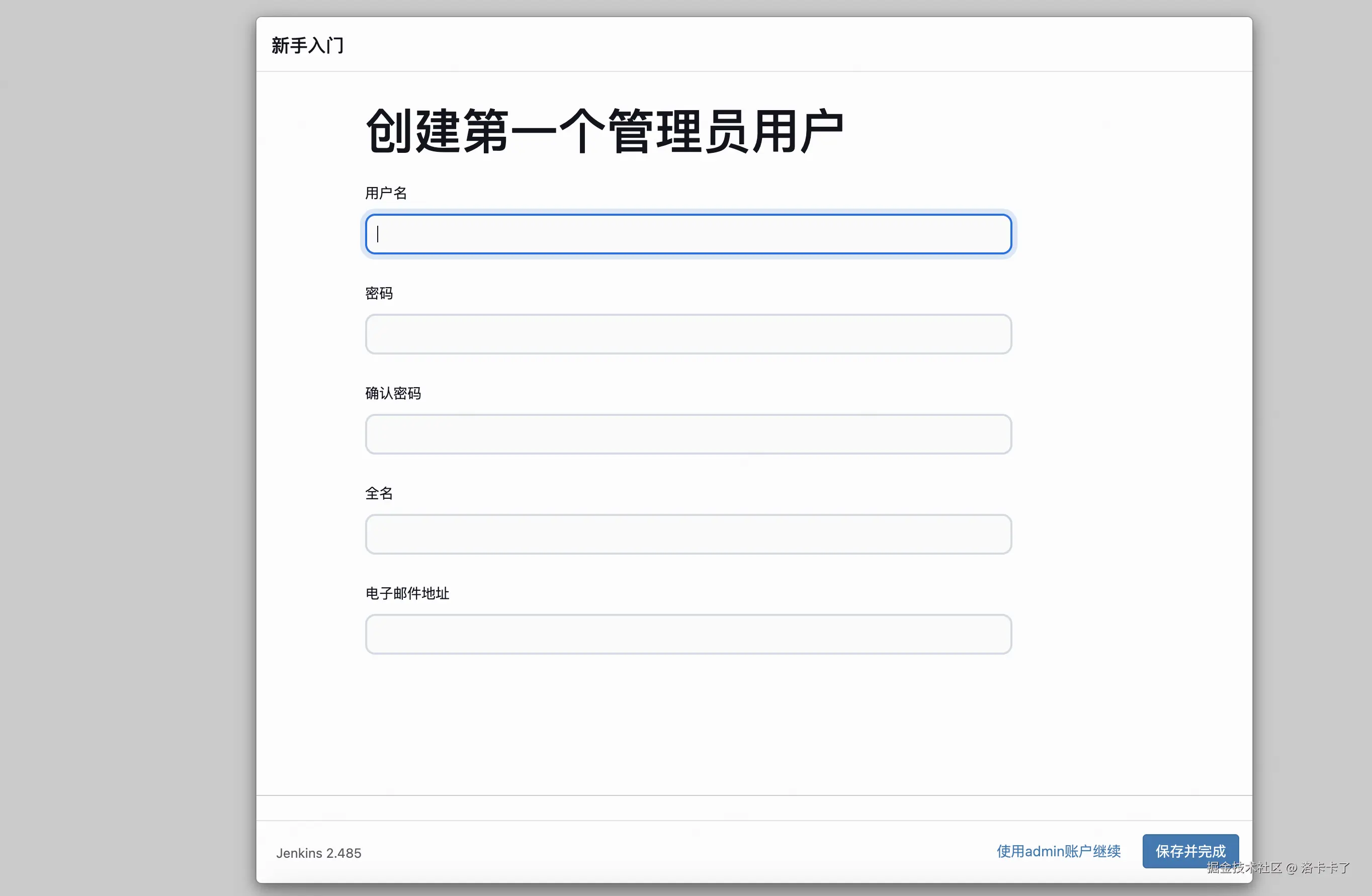Click blank dialog area below email field

[689, 726]
